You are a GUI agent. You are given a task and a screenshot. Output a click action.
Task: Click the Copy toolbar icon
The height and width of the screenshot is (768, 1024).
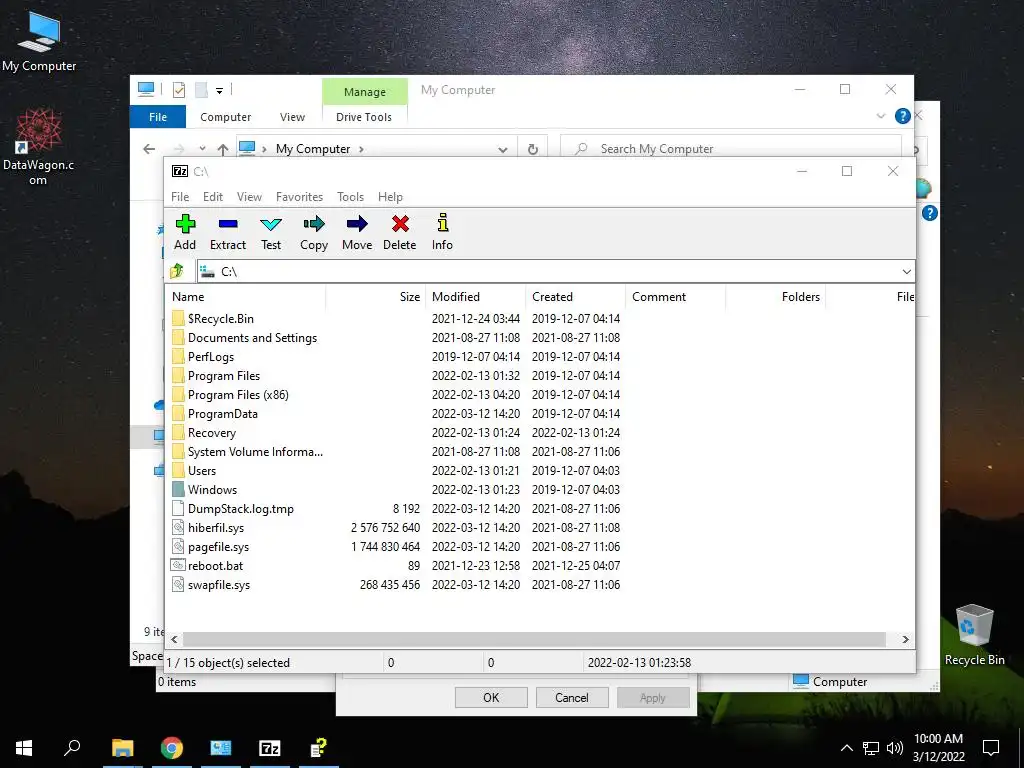tap(314, 224)
